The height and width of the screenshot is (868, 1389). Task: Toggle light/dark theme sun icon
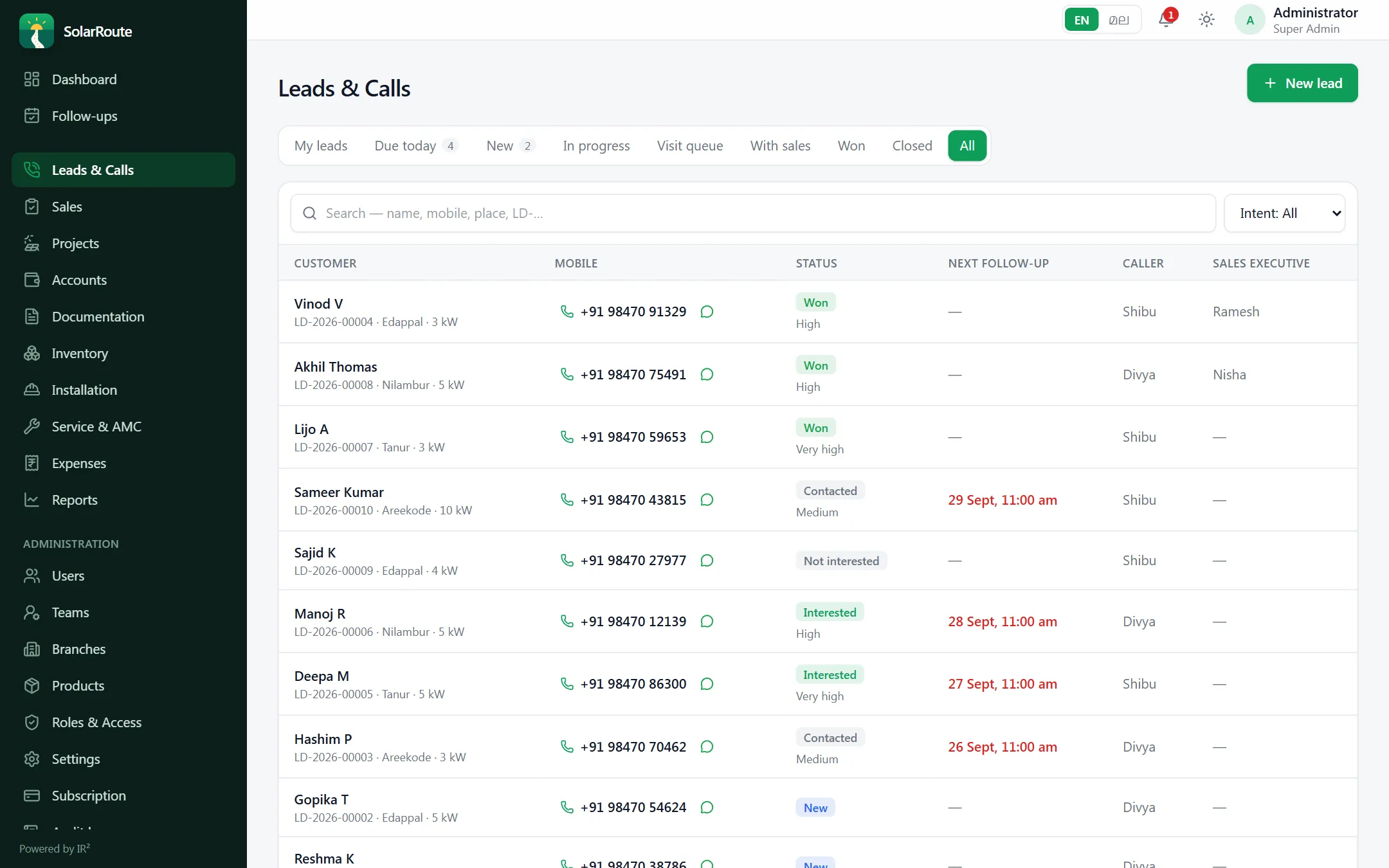point(1206,20)
